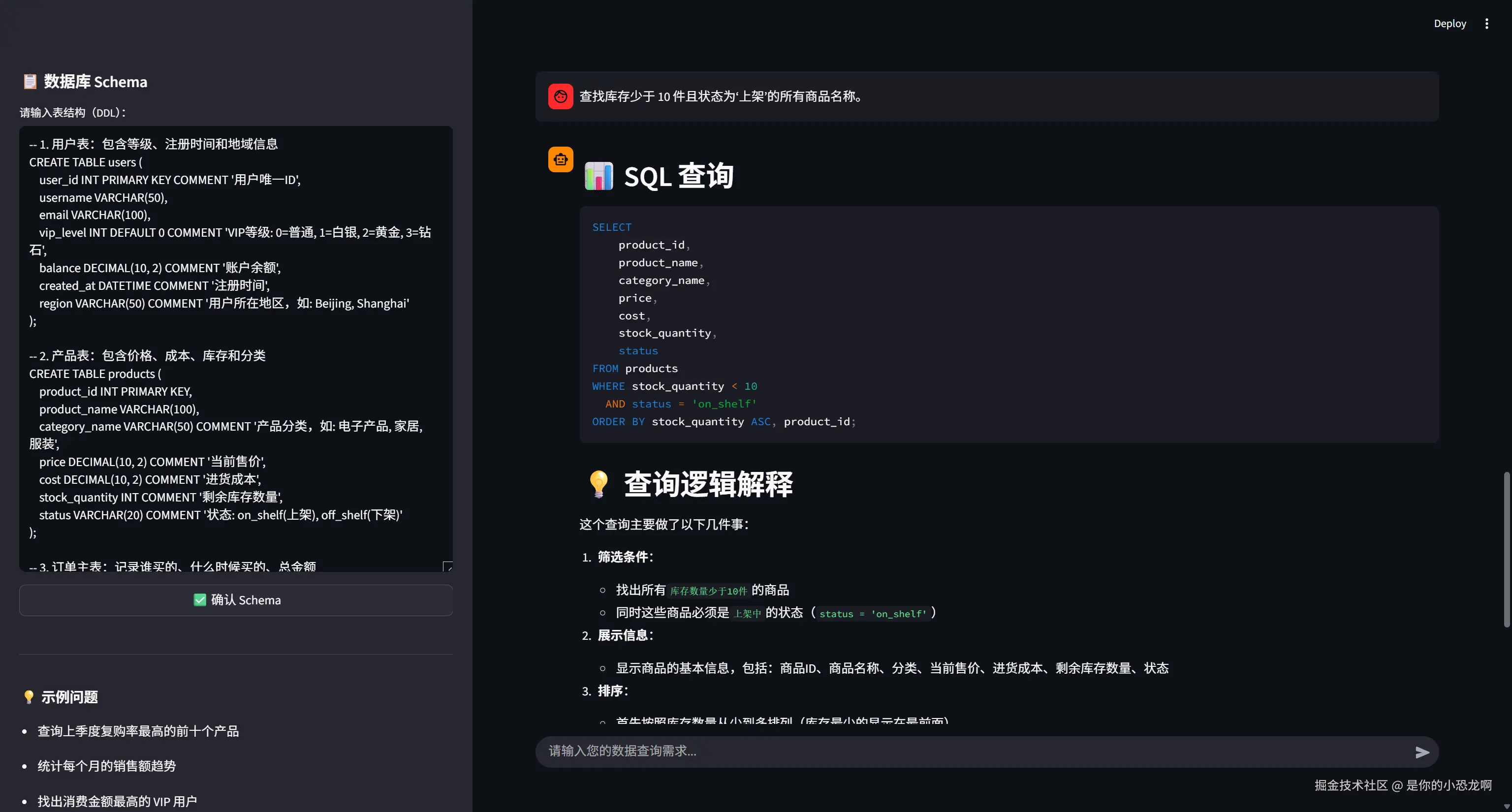
Task: Click the red user avatar icon
Action: coord(561,96)
